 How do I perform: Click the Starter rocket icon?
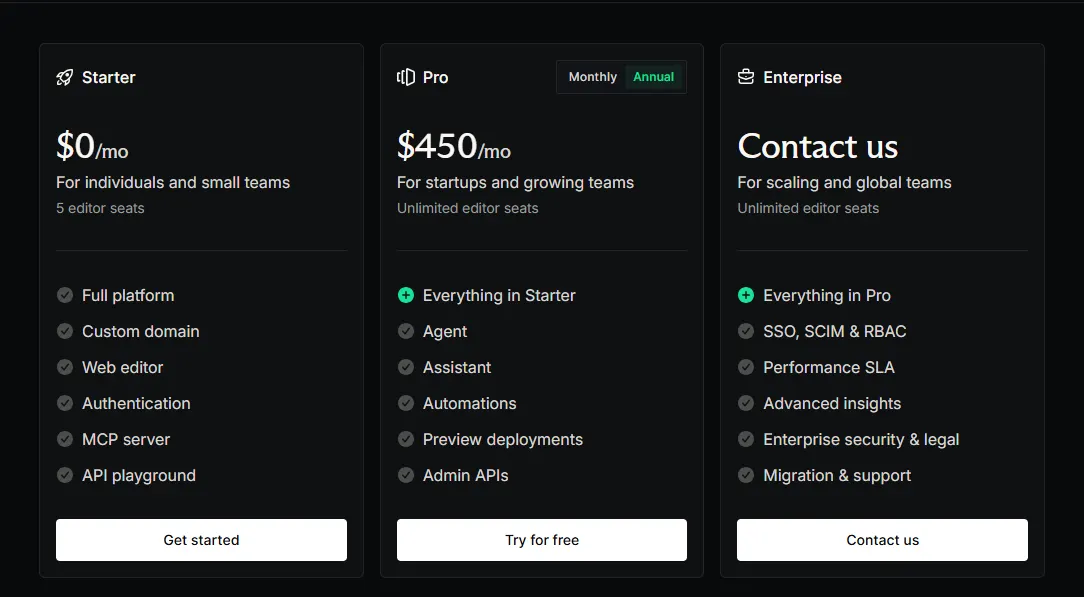[x=64, y=77]
